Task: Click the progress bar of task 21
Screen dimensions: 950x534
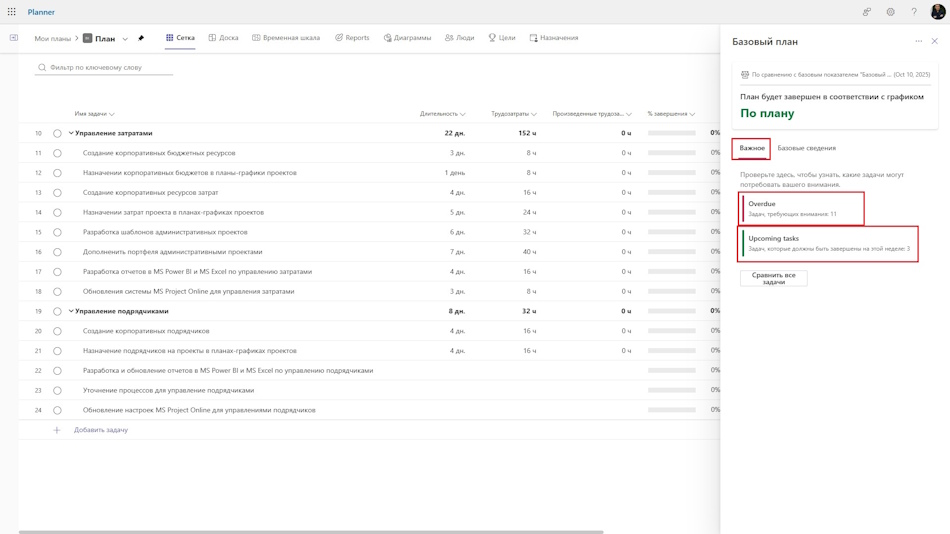Action: click(x=671, y=350)
